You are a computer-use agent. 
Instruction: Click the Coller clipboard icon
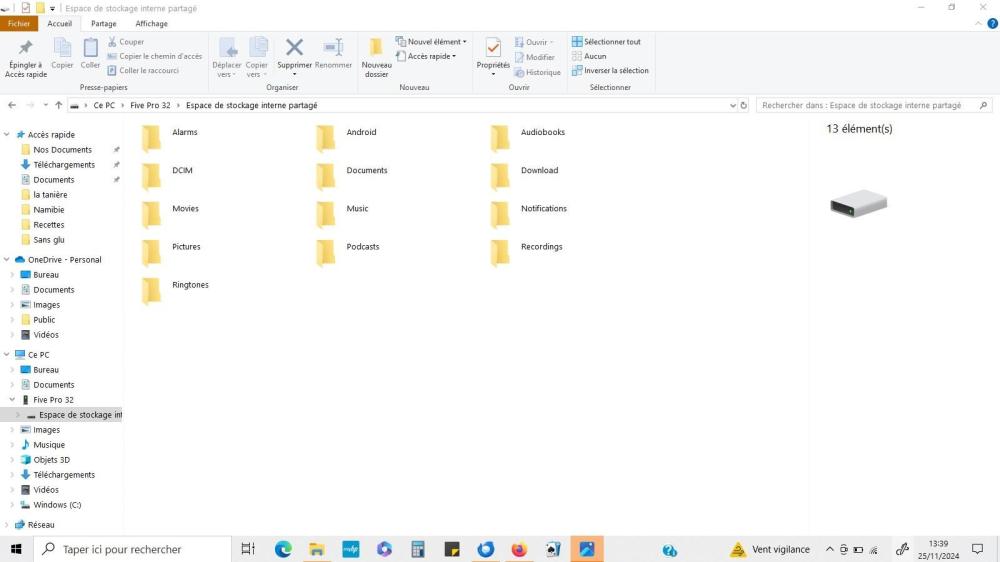click(91, 48)
